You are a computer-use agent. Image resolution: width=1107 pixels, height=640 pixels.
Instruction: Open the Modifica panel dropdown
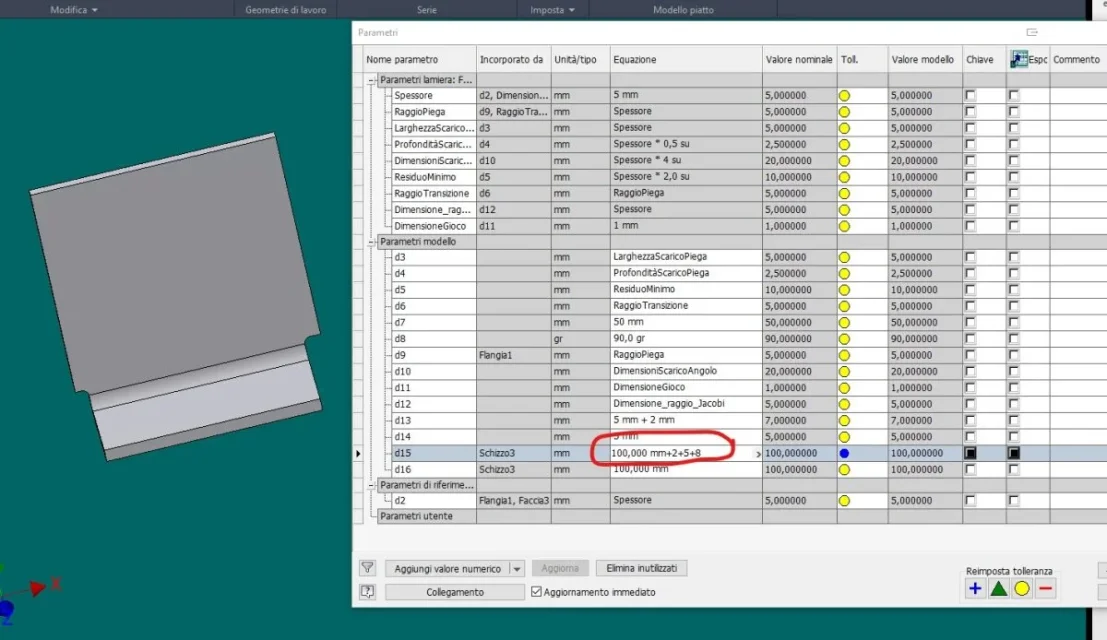point(73,10)
